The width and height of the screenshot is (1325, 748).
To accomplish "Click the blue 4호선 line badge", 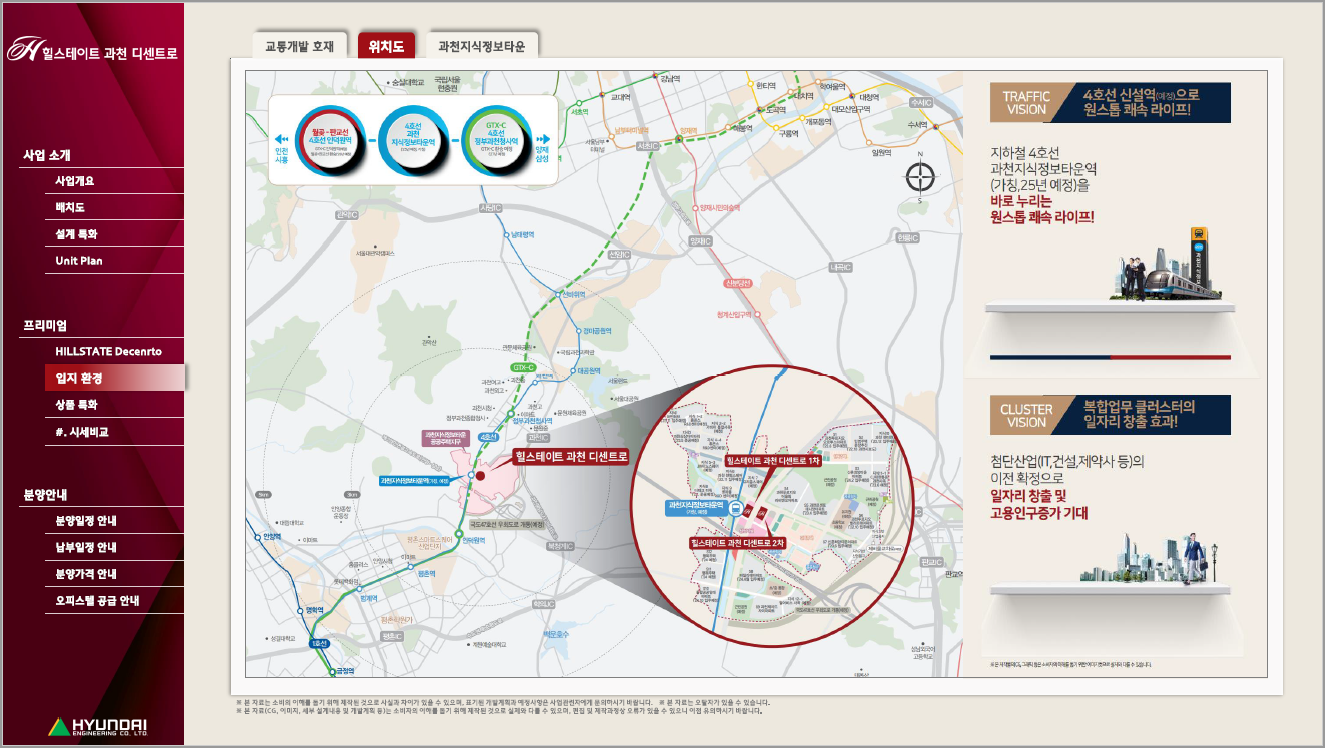I will pos(489,437).
